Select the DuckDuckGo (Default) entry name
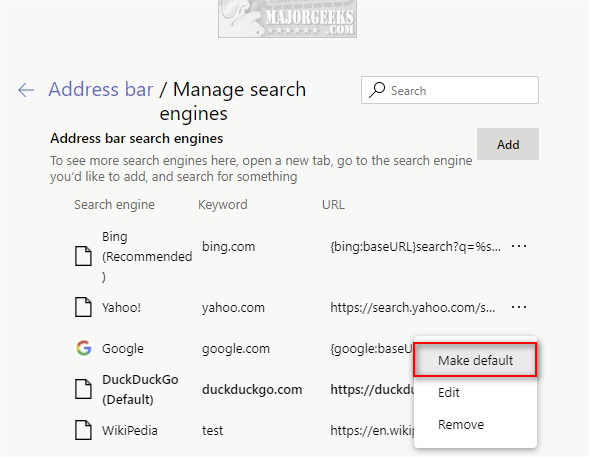 point(140,389)
